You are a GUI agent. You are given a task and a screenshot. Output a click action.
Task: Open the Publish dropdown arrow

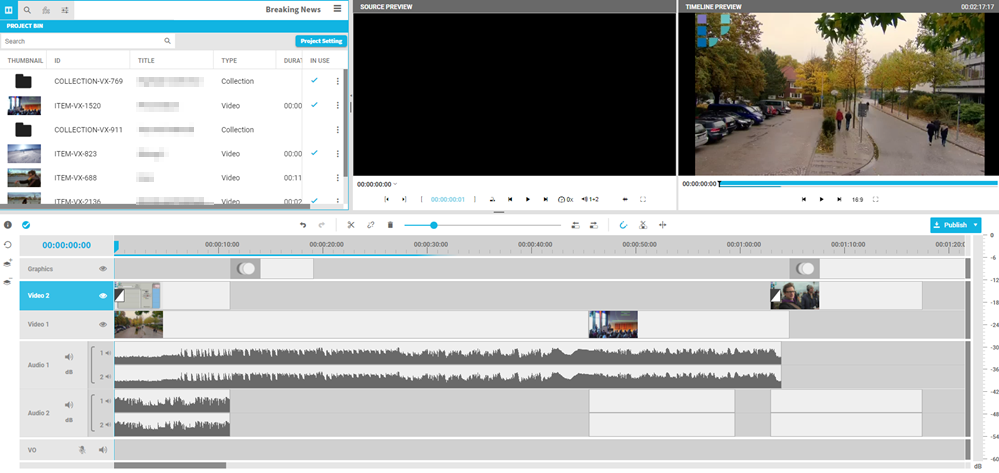pos(976,225)
